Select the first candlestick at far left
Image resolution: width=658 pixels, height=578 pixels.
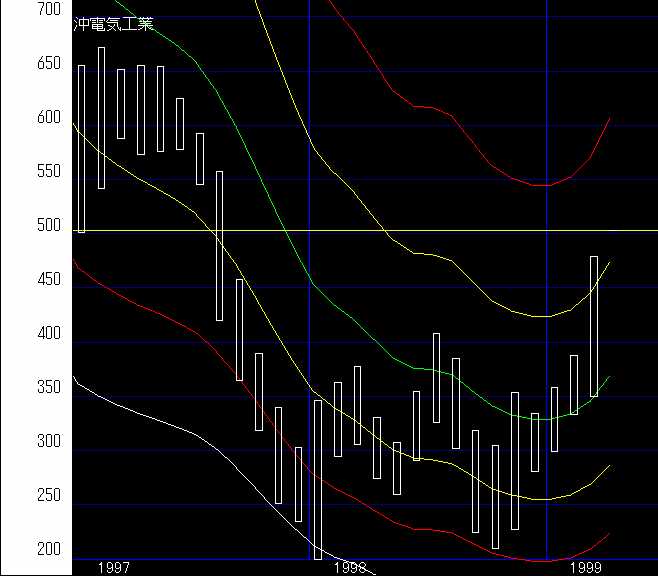click(82, 150)
